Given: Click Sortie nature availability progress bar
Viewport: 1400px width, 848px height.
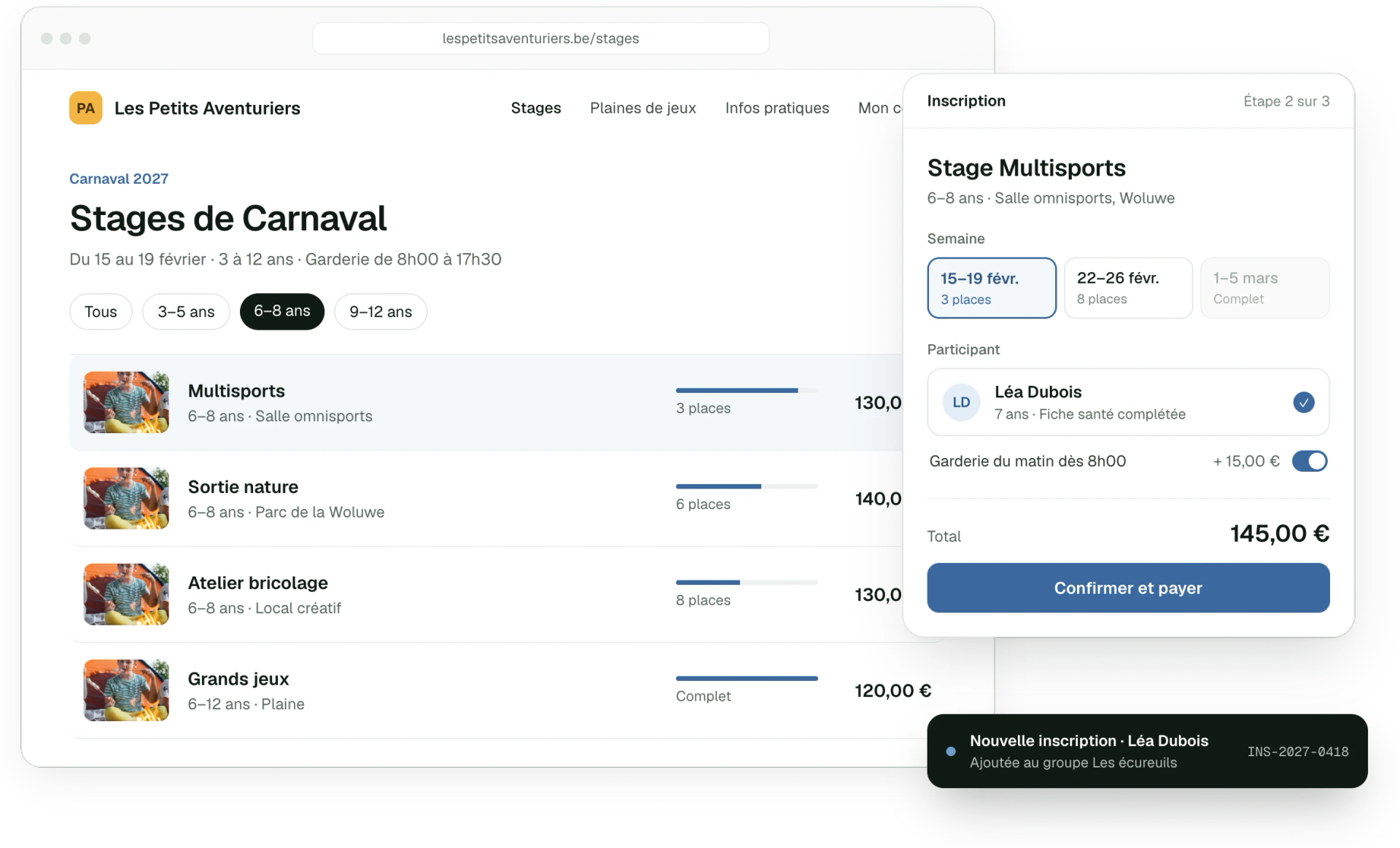Looking at the screenshot, I should tap(747, 486).
